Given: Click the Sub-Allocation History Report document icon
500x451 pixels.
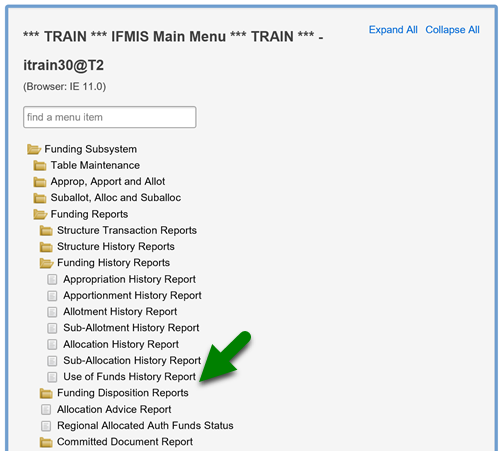Looking at the screenshot, I should click(52, 361).
